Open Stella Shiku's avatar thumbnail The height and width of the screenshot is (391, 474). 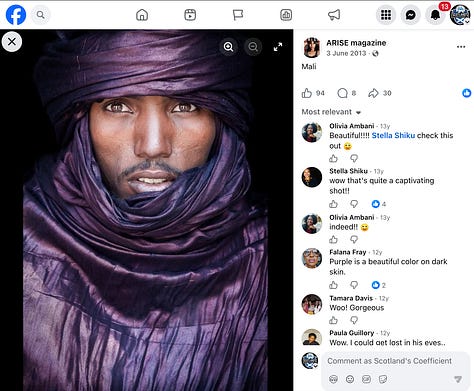coord(312,177)
